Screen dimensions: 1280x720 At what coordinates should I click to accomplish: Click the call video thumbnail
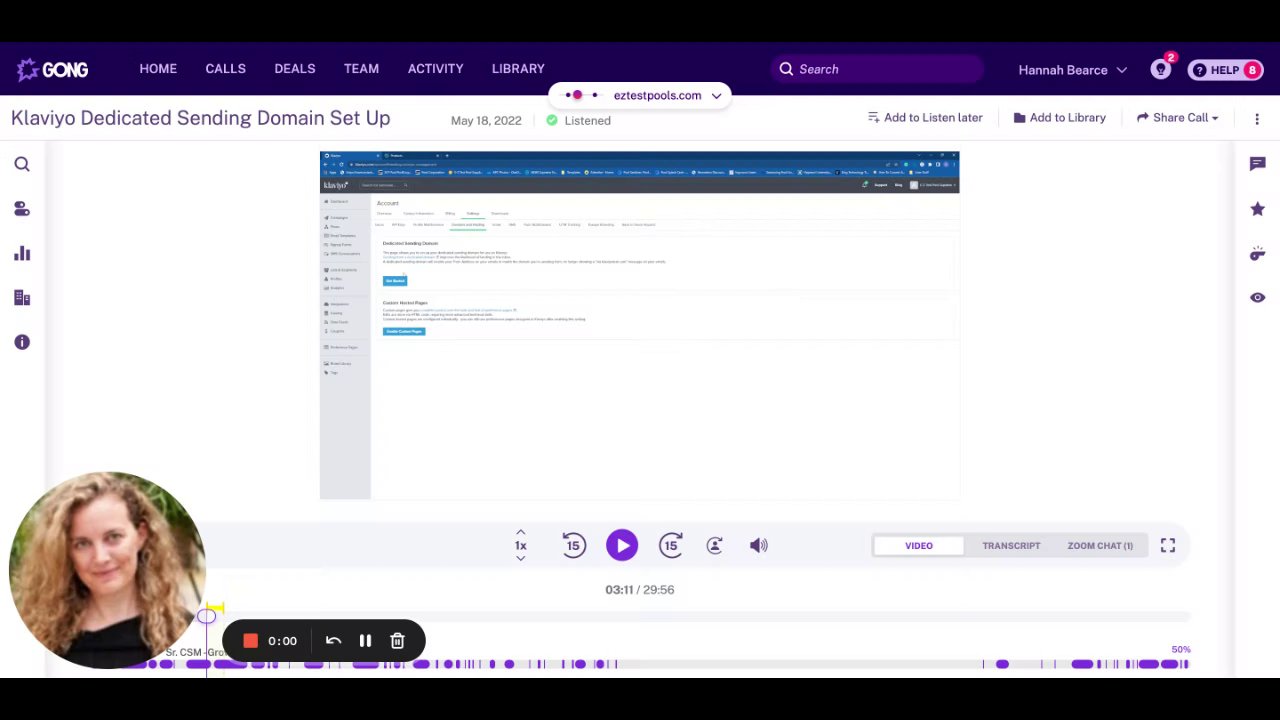(640, 325)
